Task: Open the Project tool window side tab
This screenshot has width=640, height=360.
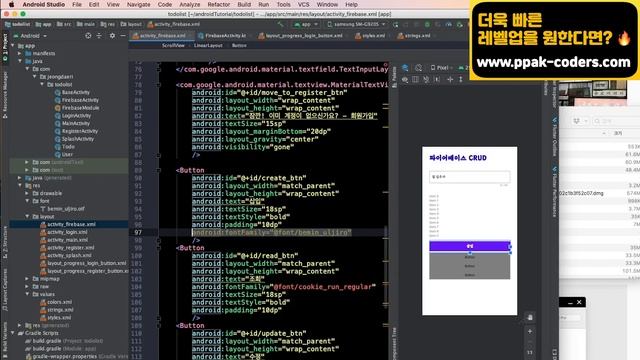Action: 5,48
